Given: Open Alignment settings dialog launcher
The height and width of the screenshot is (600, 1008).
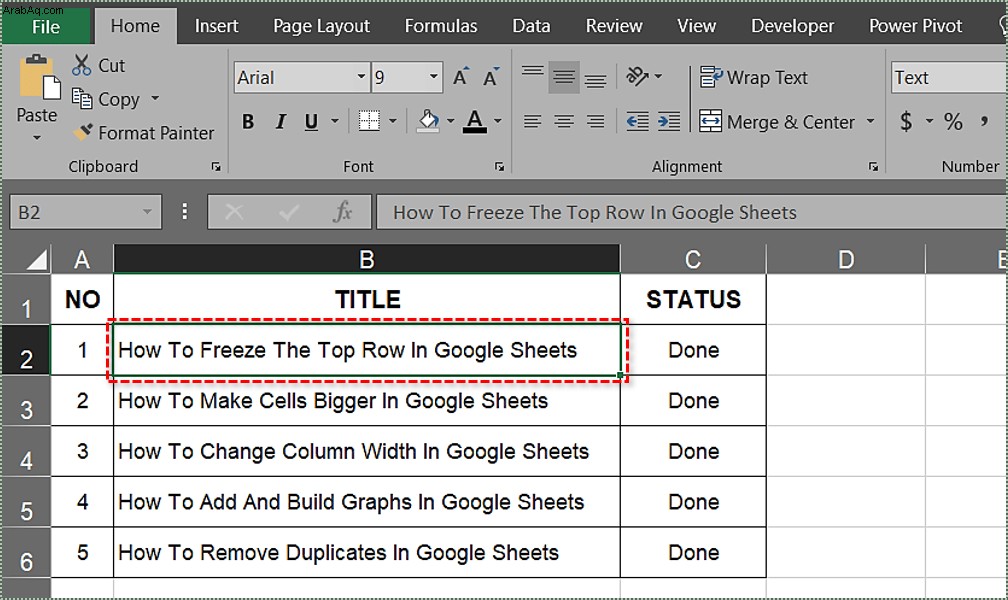Looking at the screenshot, I should [x=873, y=167].
